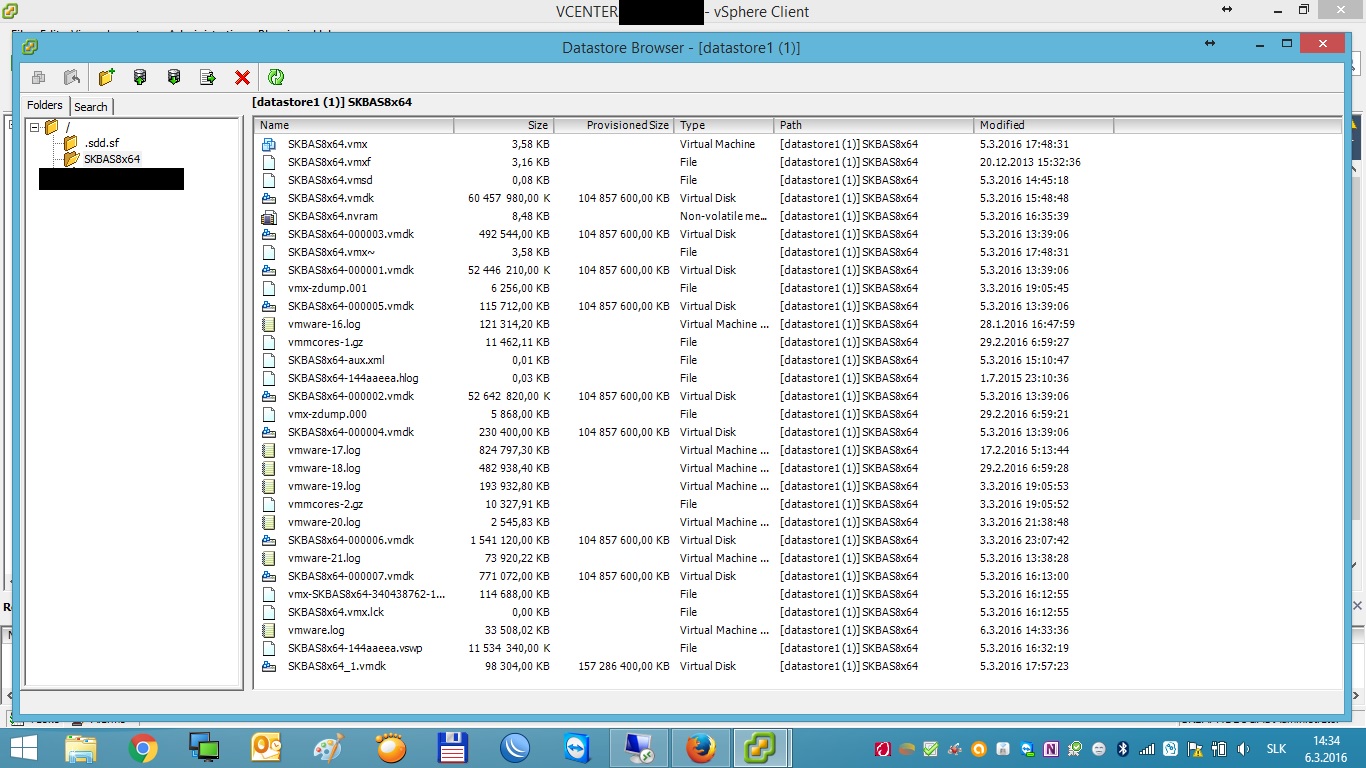The image size is (1366, 768).
Task: Select the file vmware-19.log
Action: tap(324, 486)
